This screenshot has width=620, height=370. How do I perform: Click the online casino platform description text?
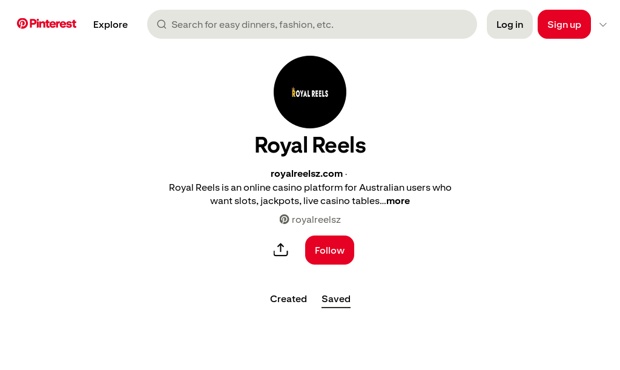click(x=310, y=194)
